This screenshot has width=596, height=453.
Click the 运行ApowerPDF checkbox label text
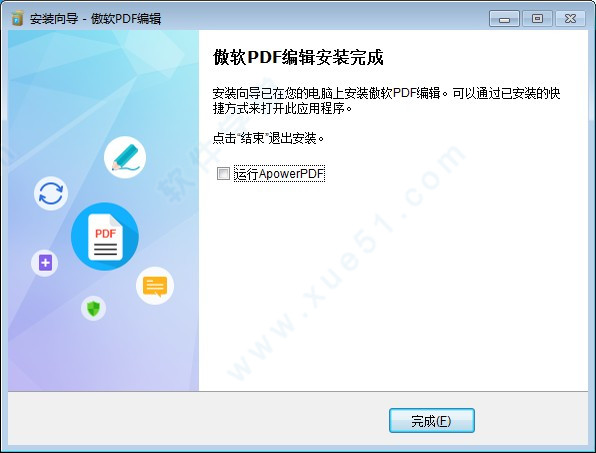279,174
